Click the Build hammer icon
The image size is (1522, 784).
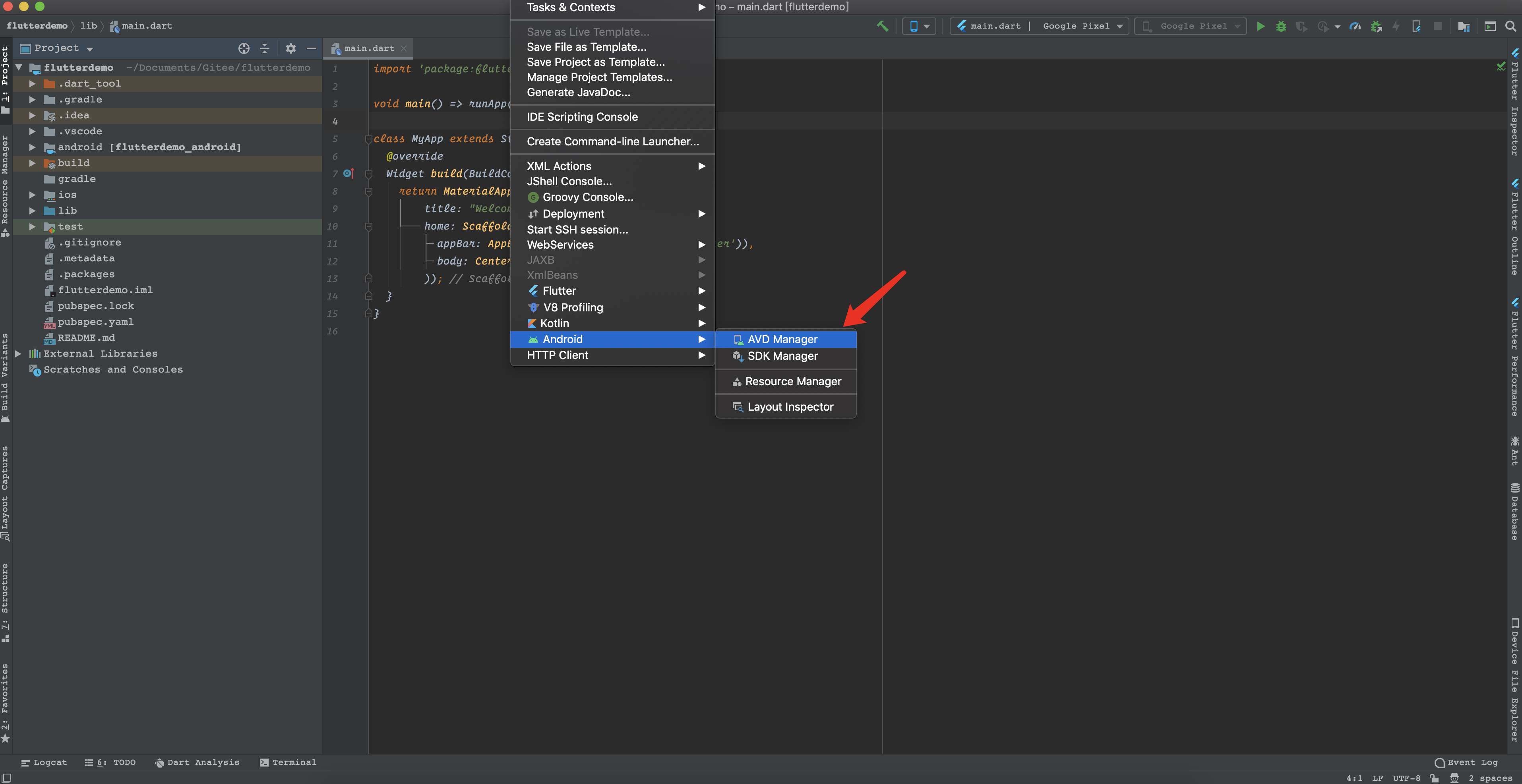(x=882, y=26)
